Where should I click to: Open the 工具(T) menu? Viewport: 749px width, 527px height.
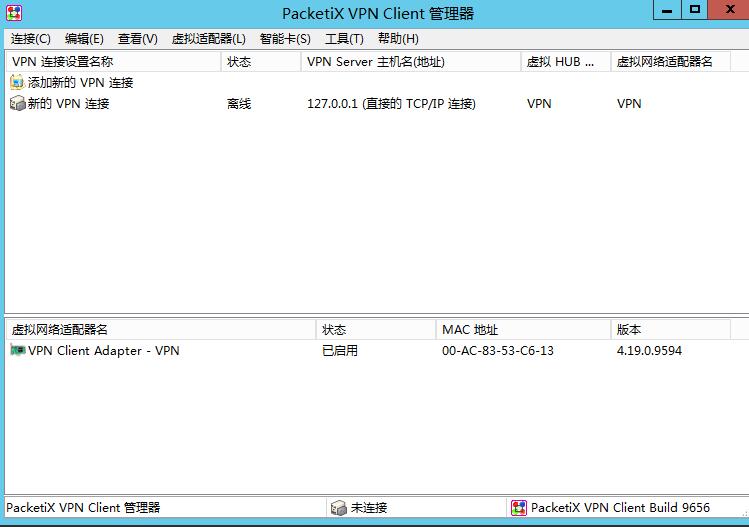click(x=344, y=39)
